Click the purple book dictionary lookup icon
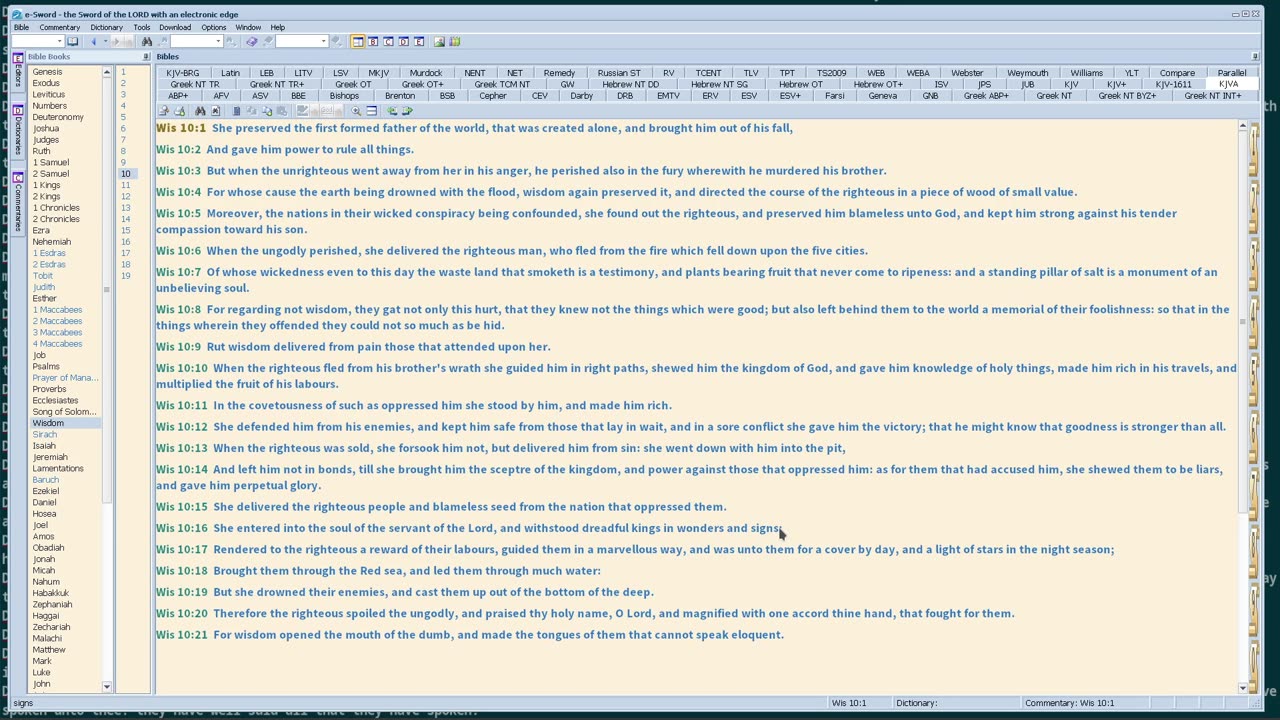This screenshot has width=1280, height=720. pyautogui.click(x=251, y=41)
